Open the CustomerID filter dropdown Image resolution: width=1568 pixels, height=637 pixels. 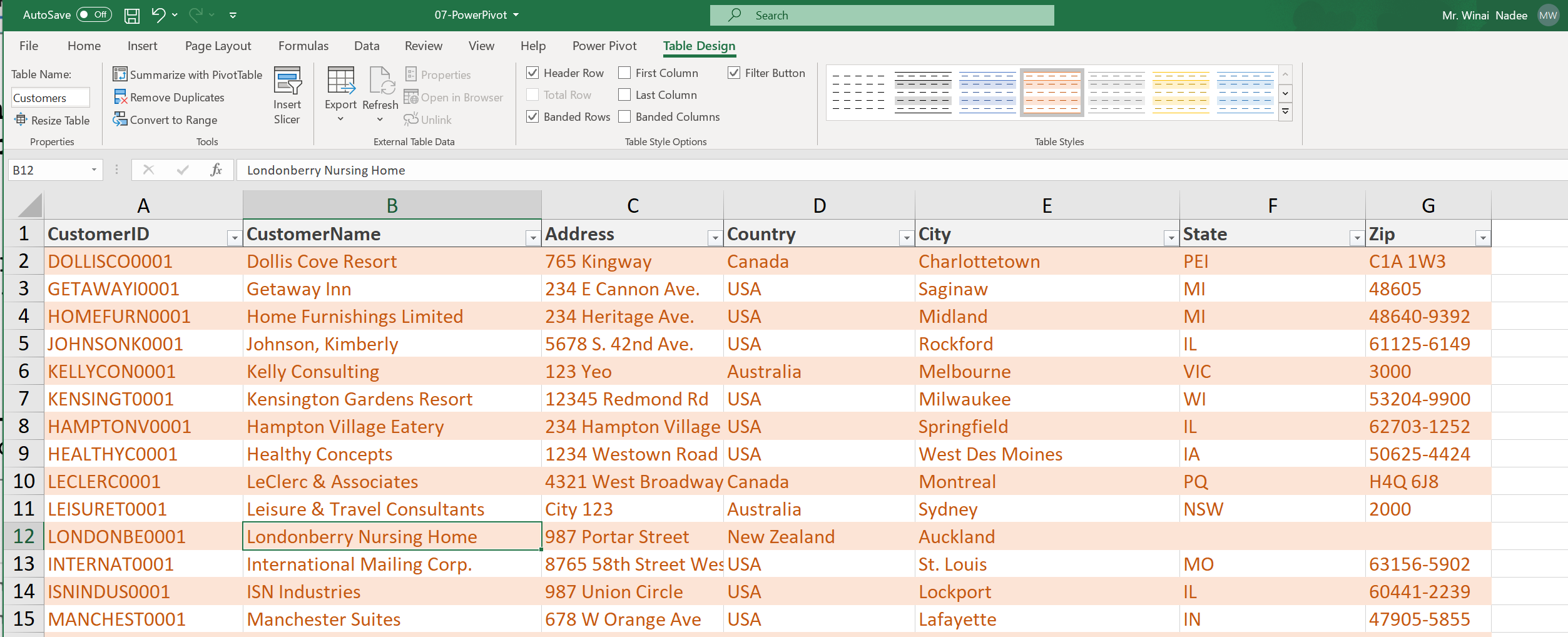234,238
